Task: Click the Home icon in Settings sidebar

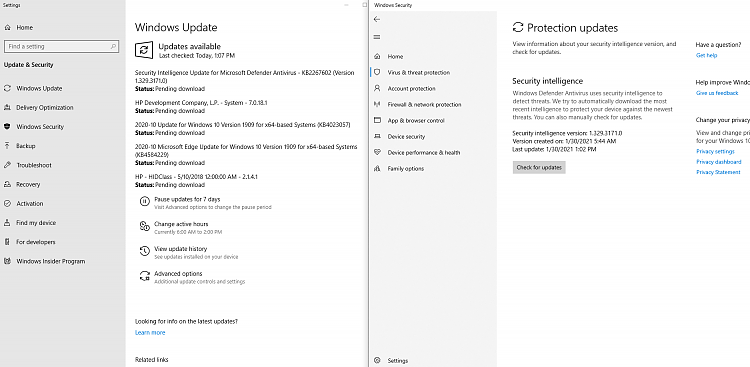Action: (7, 28)
